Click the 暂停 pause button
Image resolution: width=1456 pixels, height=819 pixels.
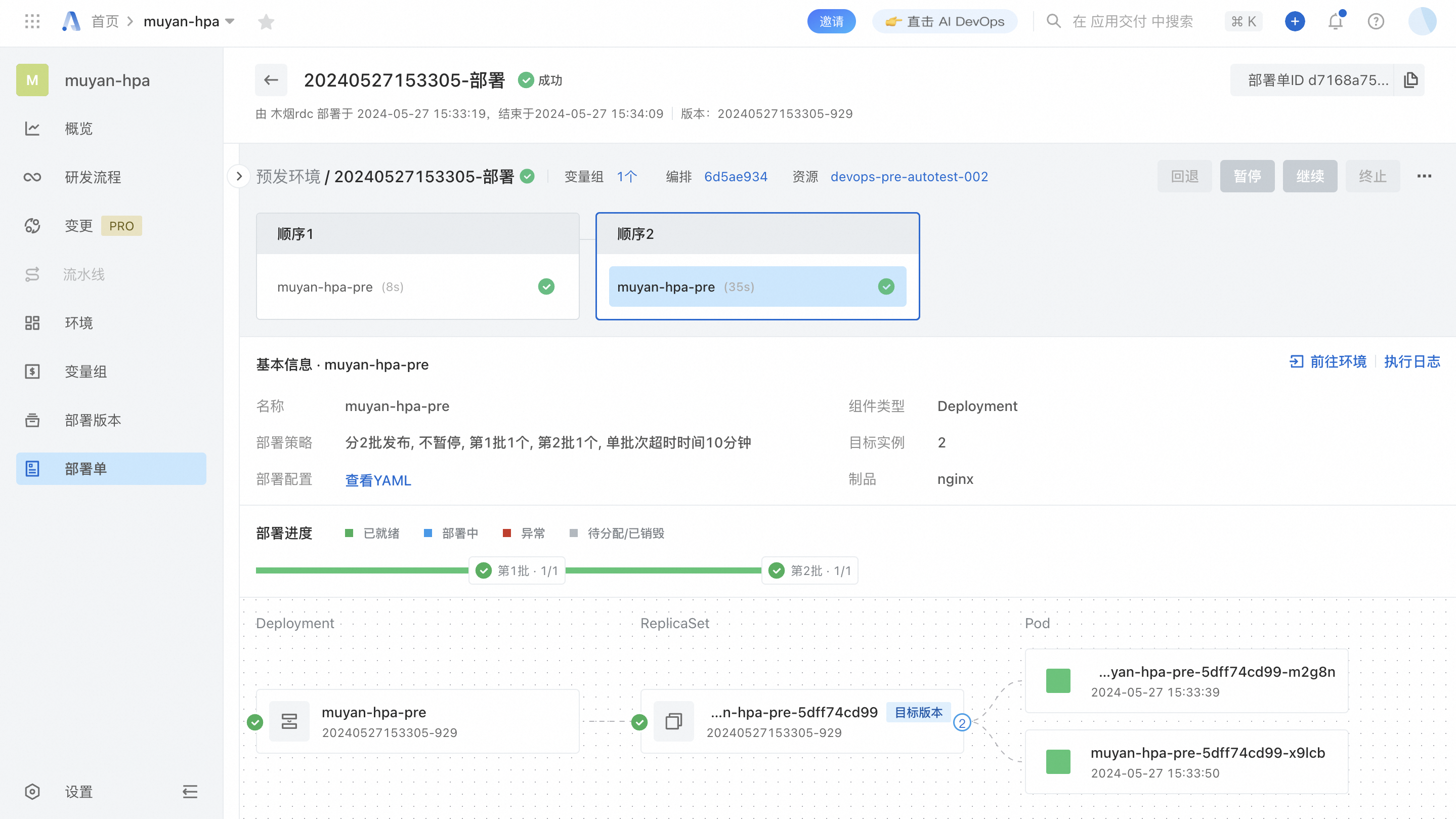1247,177
